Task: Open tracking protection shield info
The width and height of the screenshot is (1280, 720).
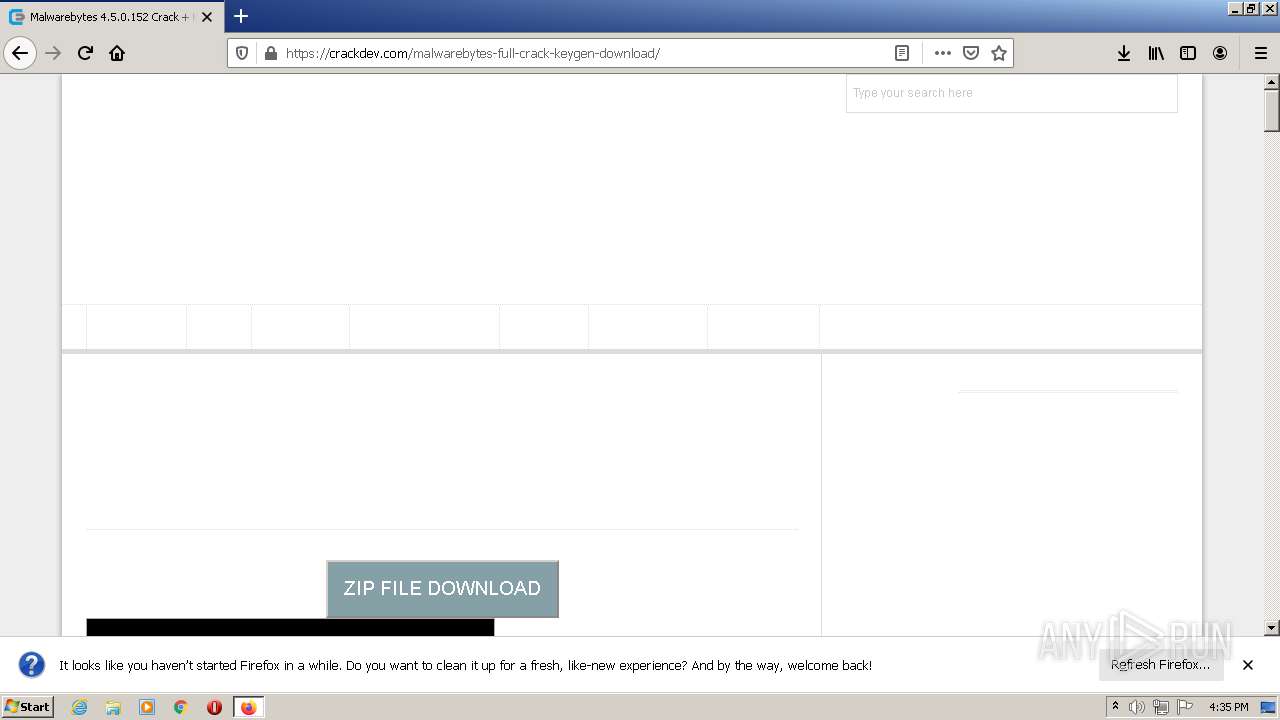Action: point(242,53)
